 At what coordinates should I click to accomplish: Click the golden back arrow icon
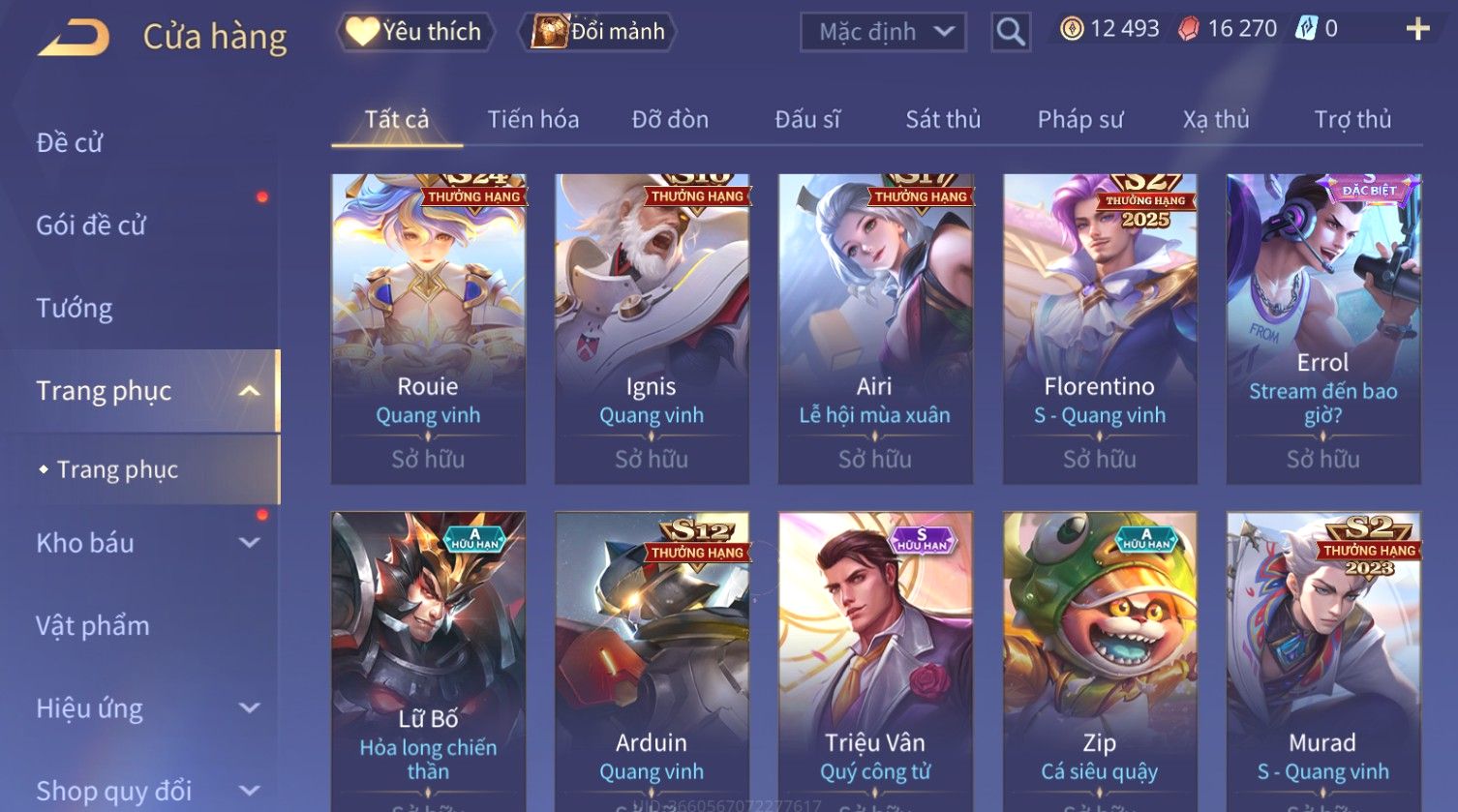pos(74,37)
